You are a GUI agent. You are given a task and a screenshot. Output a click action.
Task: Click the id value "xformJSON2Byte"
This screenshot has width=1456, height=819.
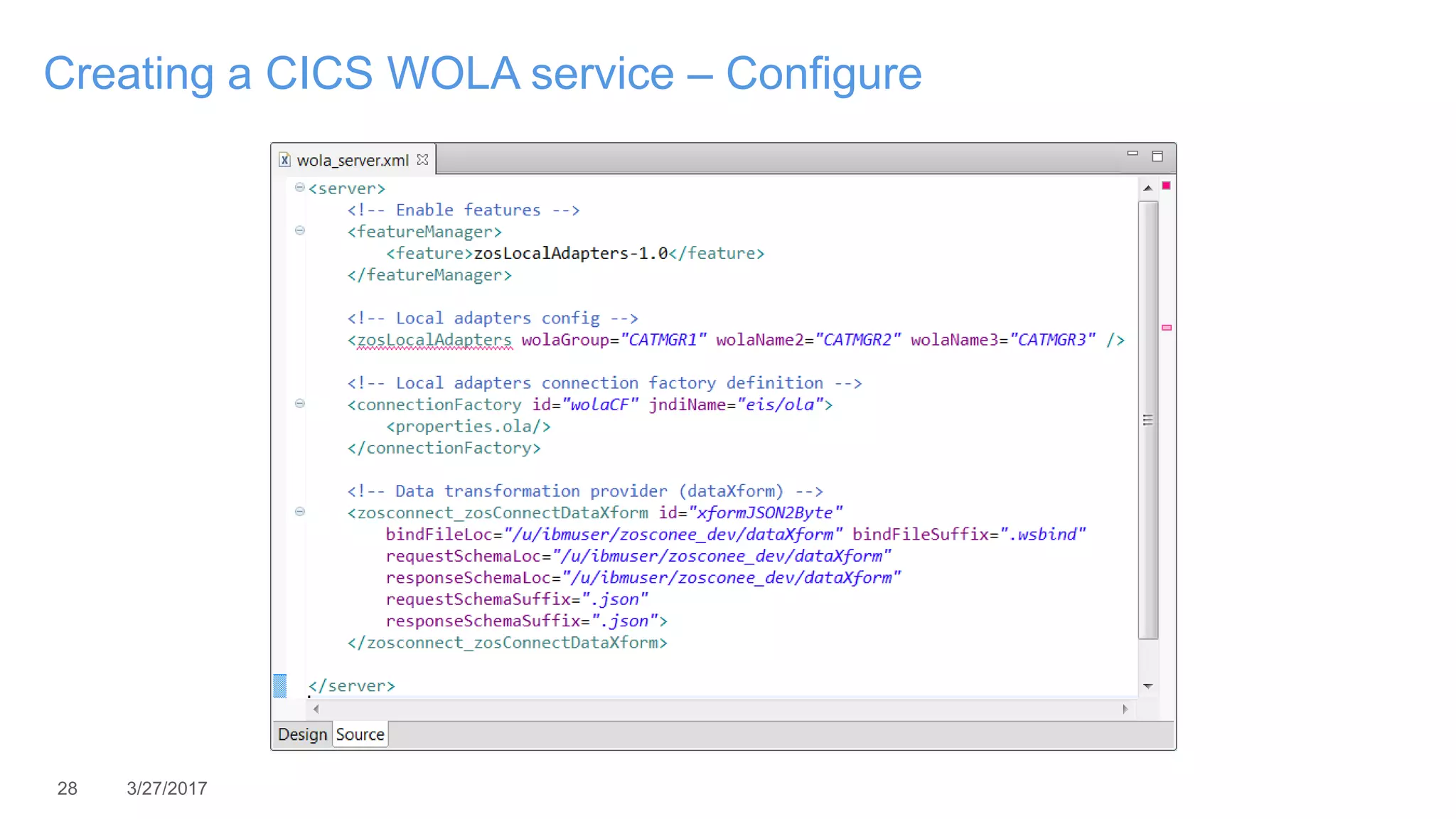click(x=765, y=513)
